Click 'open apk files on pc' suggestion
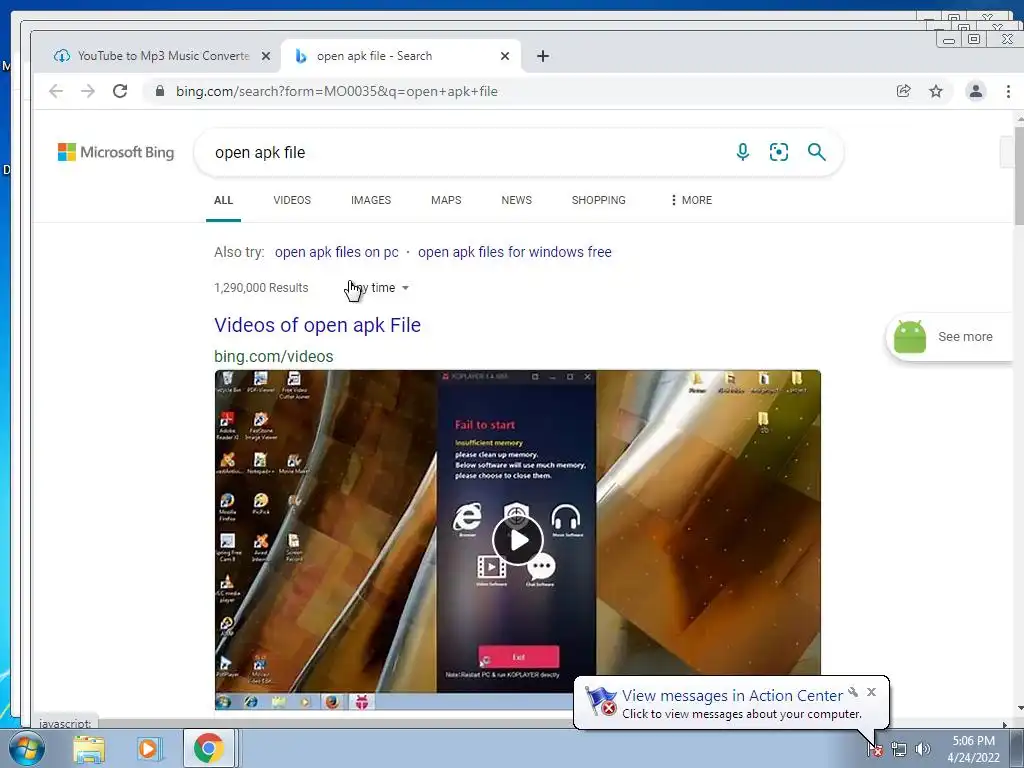The width and height of the screenshot is (1024, 768). tap(336, 252)
